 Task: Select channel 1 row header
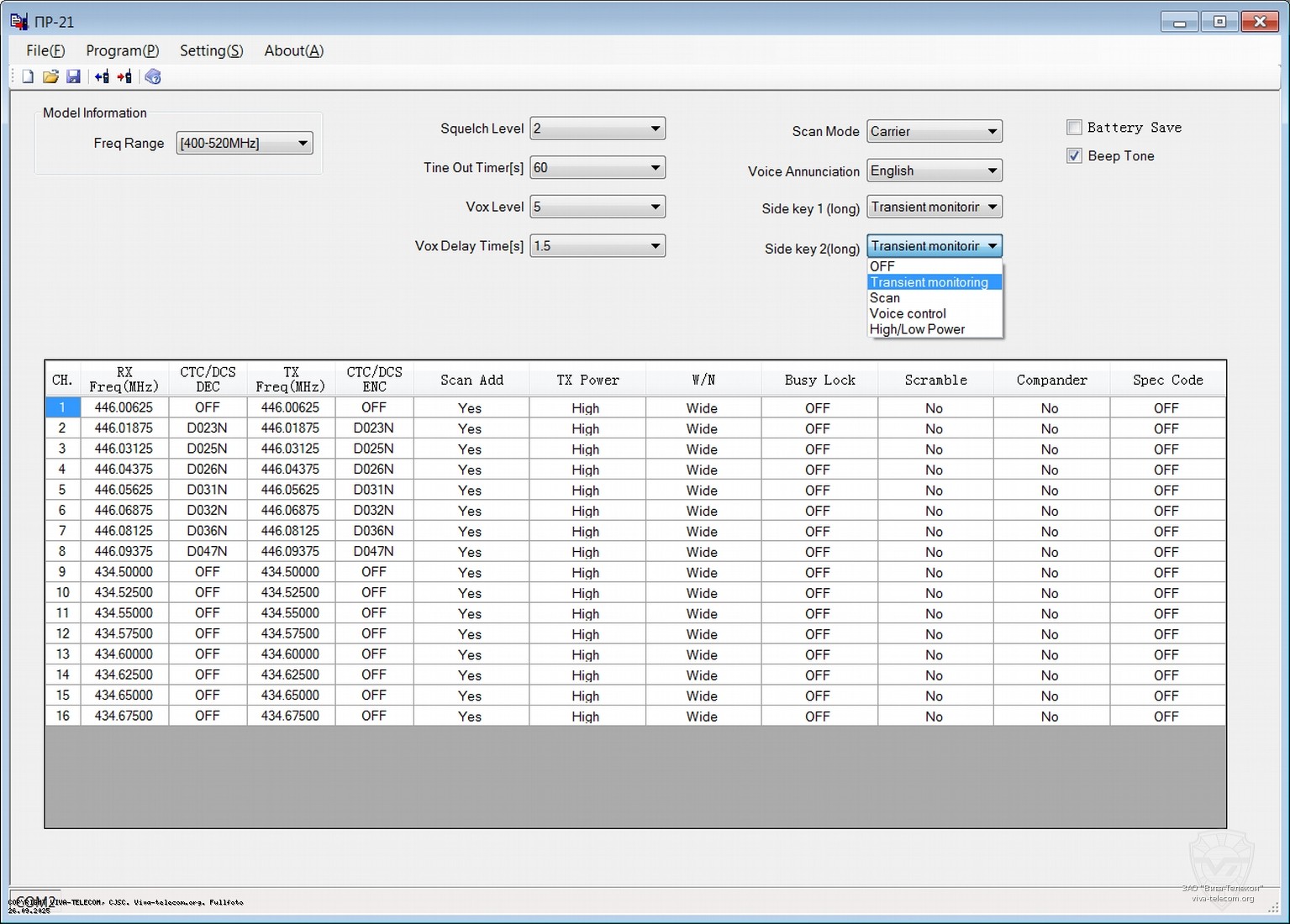click(62, 407)
